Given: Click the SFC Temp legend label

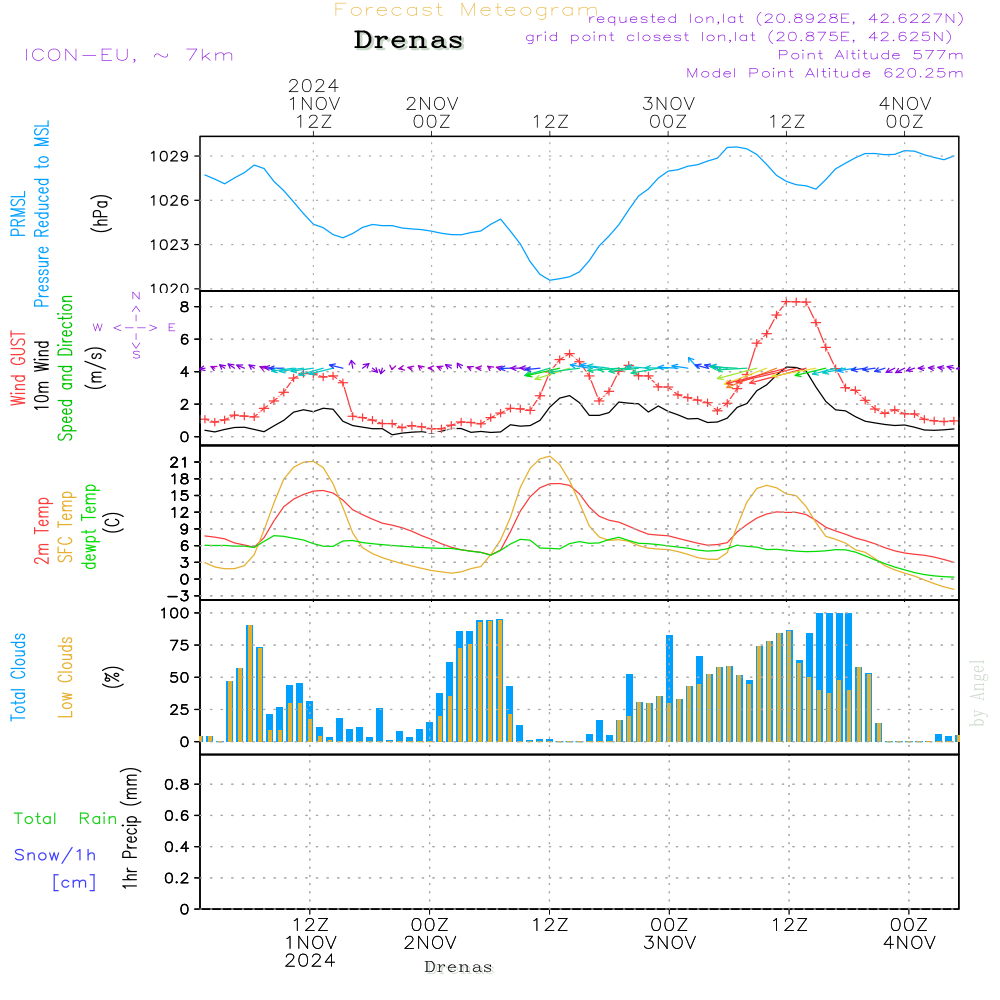Looking at the screenshot, I should [x=65, y=527].
